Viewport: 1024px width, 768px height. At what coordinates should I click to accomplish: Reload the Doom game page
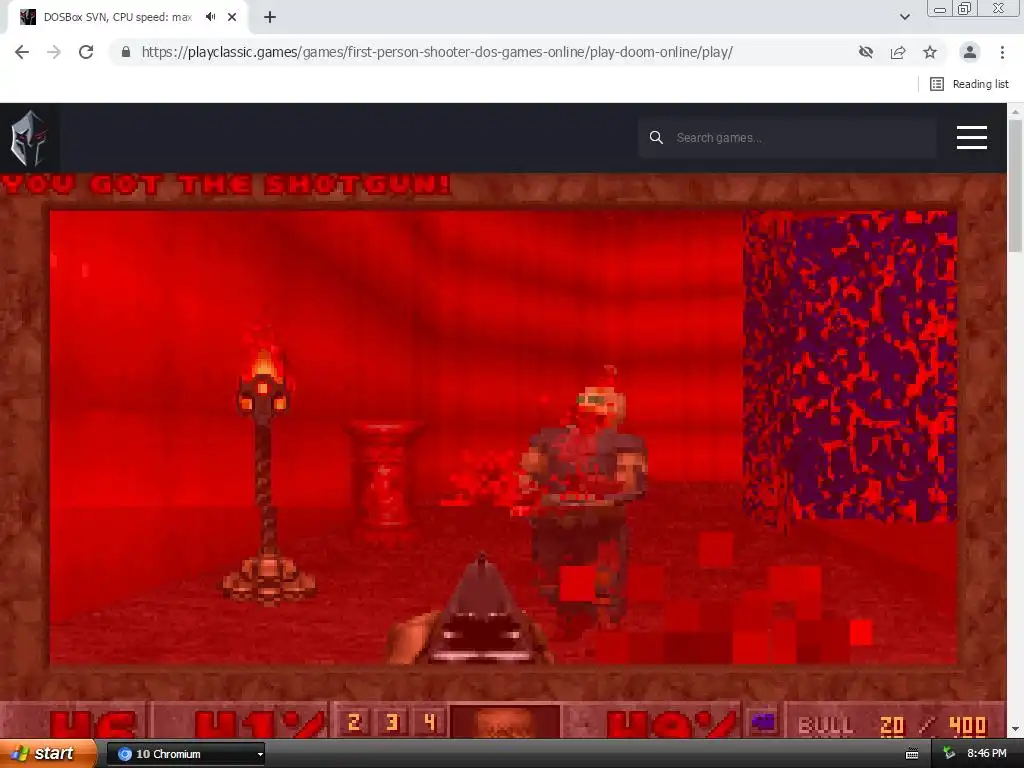(86, 52)
